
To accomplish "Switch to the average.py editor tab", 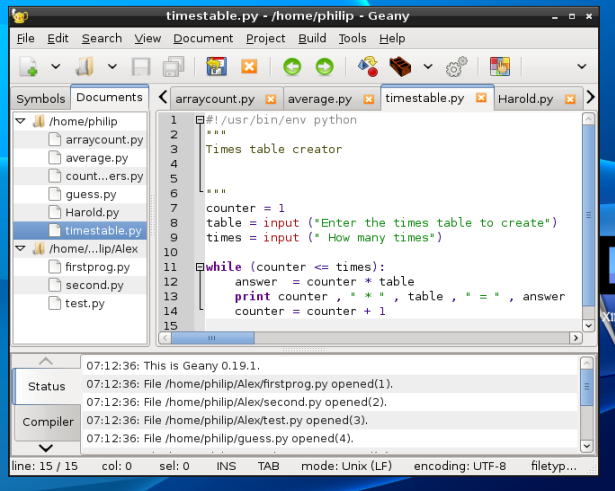I will [x=320, y=99].
